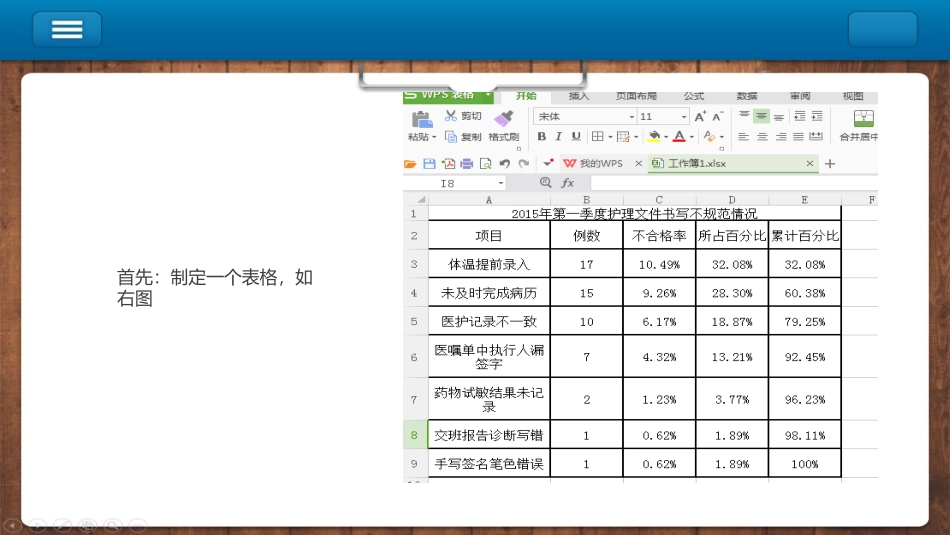
Task: Click the table style brush icon
Action: tap(623, 136)
